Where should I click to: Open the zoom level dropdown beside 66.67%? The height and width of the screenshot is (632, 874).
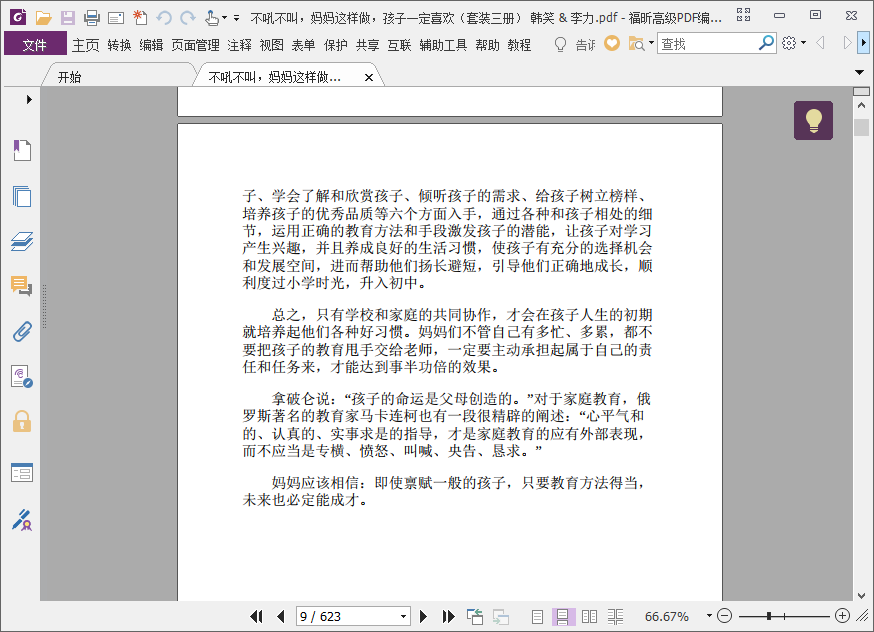click(709, 616)
